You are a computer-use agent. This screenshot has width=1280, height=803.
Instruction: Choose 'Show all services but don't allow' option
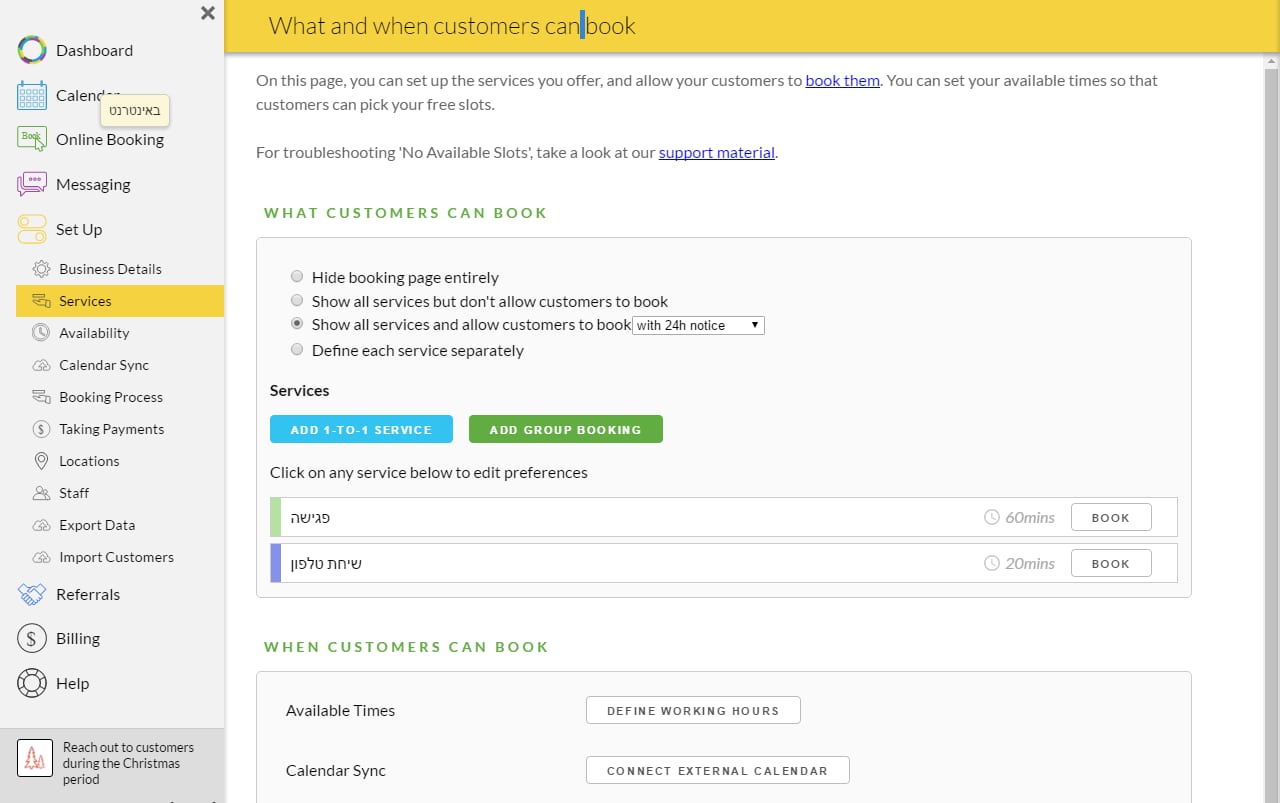pos(296,300)
